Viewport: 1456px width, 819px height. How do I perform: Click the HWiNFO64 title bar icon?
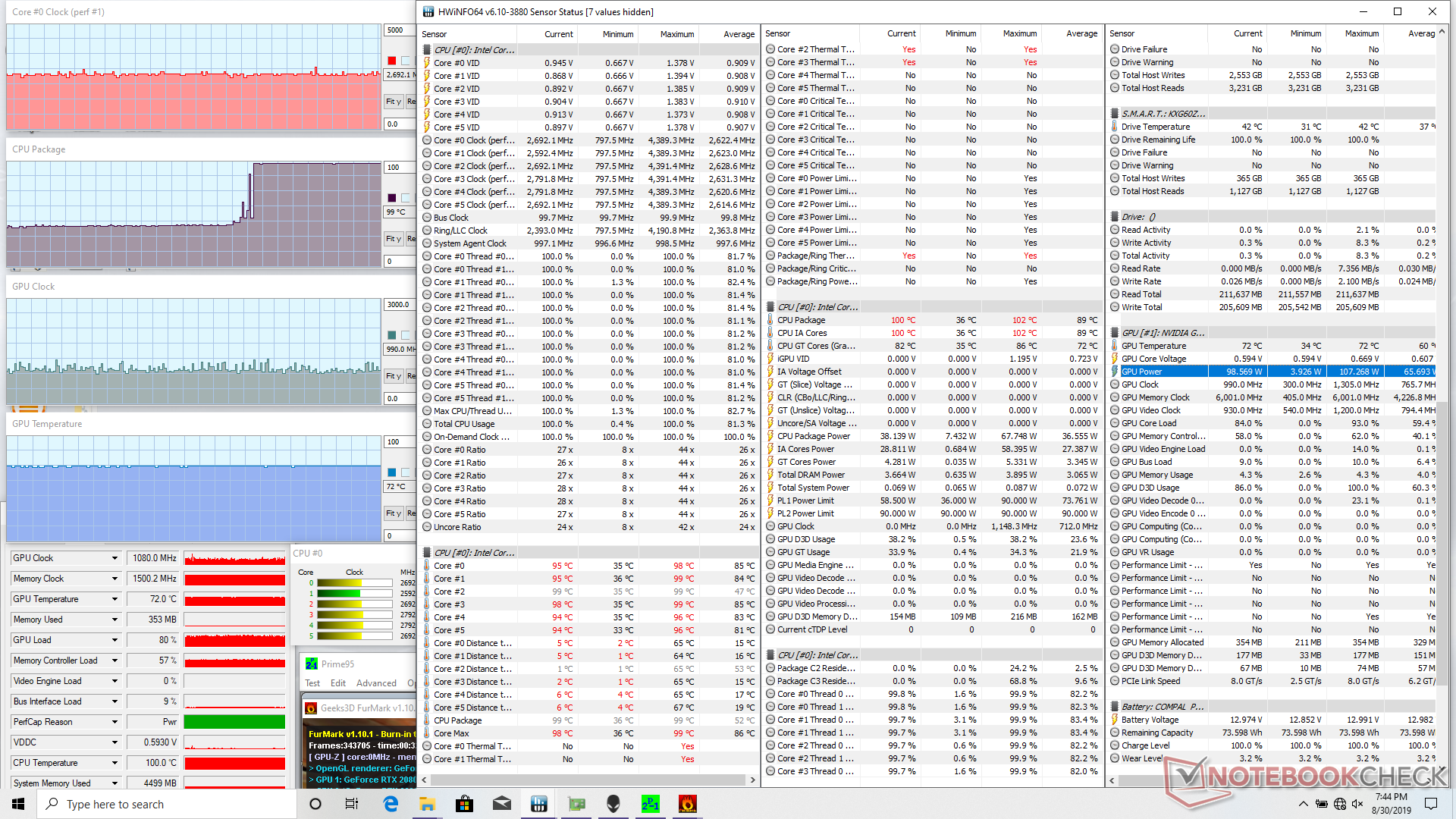click(428, 11)
